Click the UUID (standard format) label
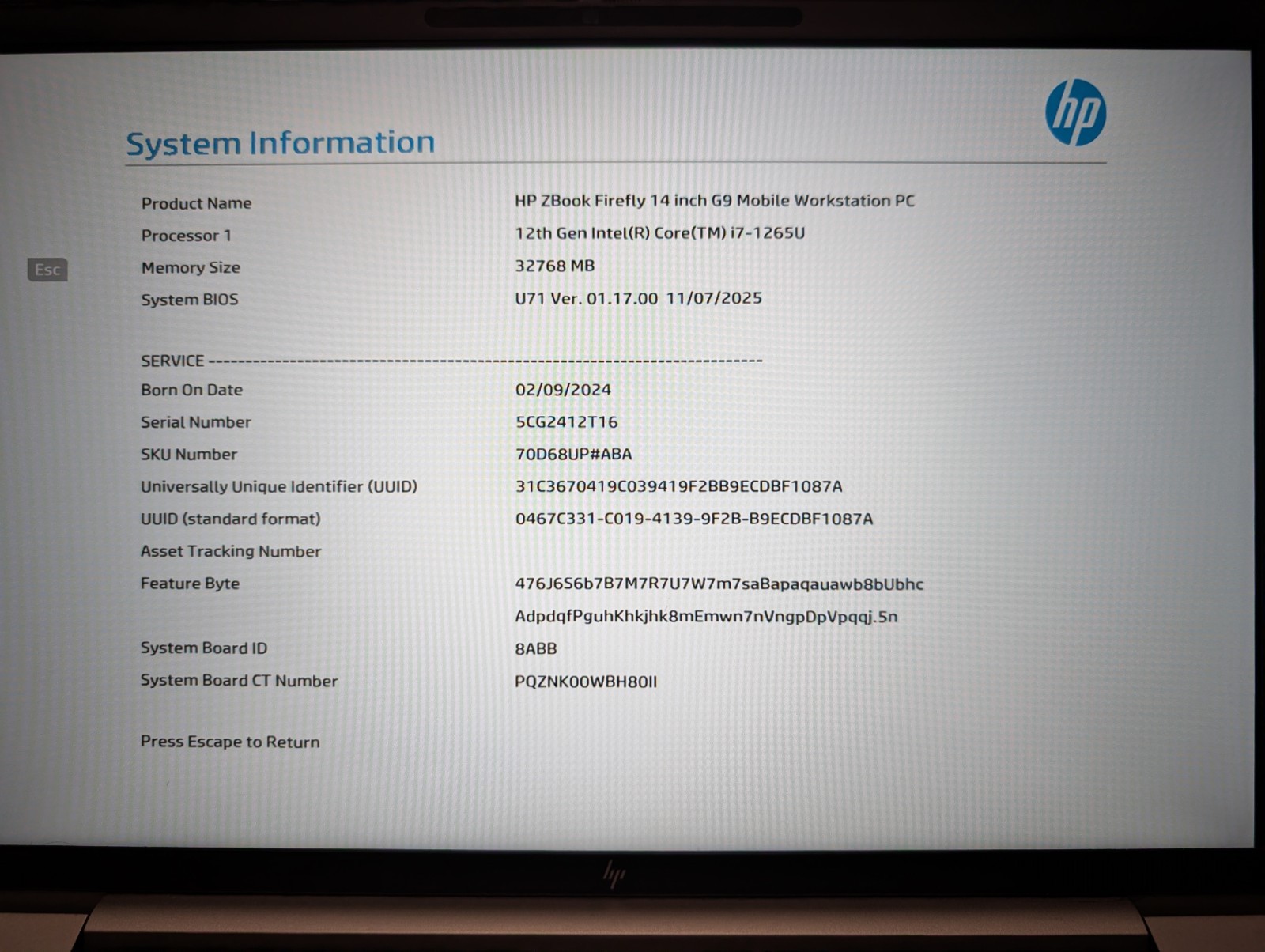 tap(230, 519)
